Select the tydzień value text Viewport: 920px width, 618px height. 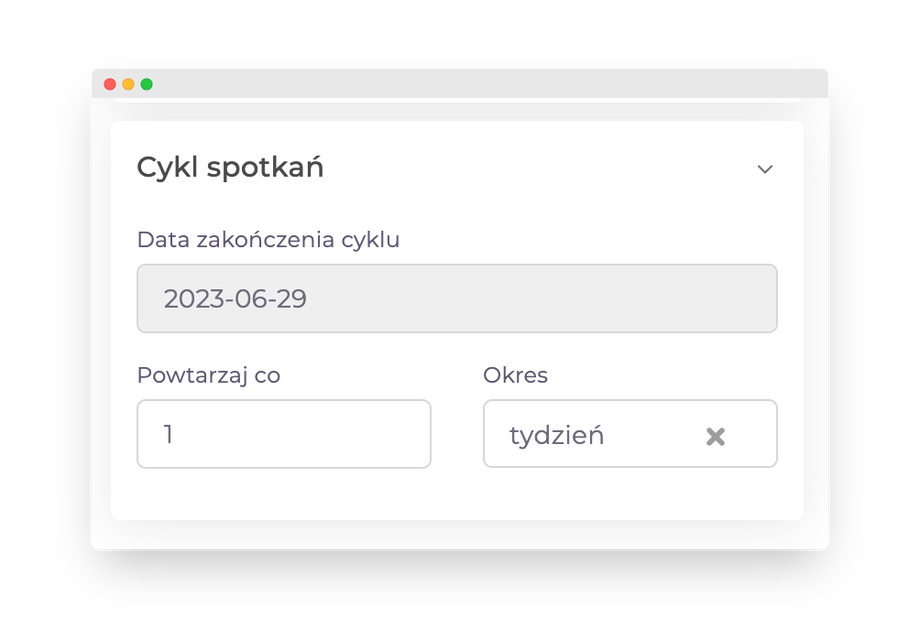tap(556, 436)
